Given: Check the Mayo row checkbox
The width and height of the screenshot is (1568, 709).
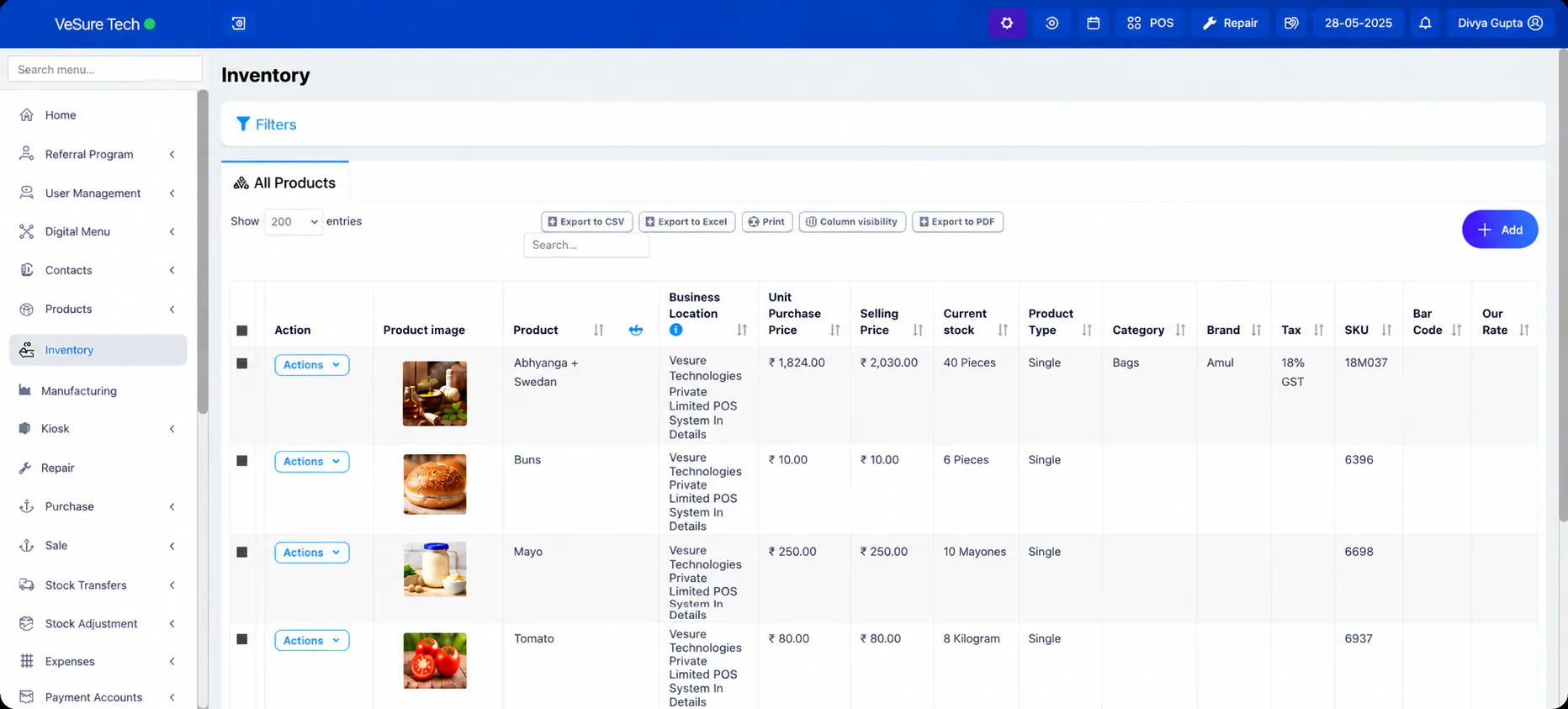Looking at the screenshot, I should coord(242,552).
